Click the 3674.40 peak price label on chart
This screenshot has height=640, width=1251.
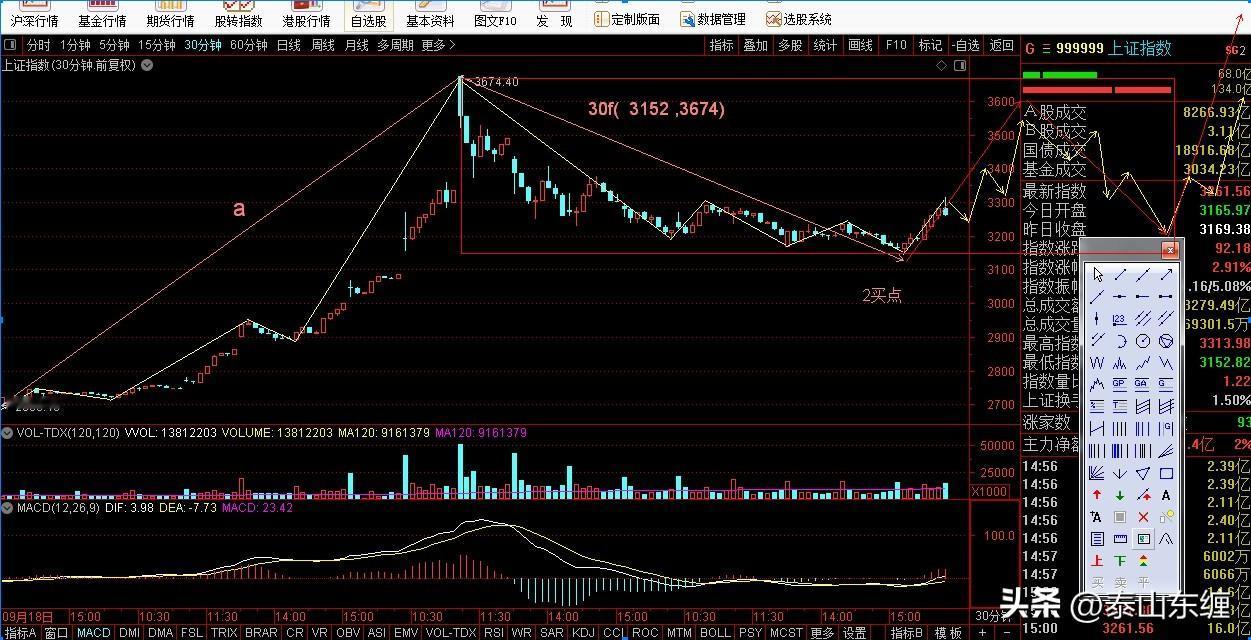(496, 82)
